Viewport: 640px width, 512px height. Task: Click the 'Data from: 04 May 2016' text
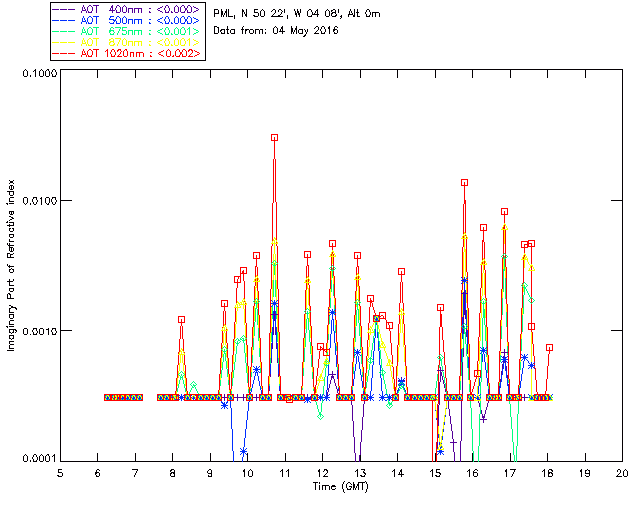tap(276, 31)
